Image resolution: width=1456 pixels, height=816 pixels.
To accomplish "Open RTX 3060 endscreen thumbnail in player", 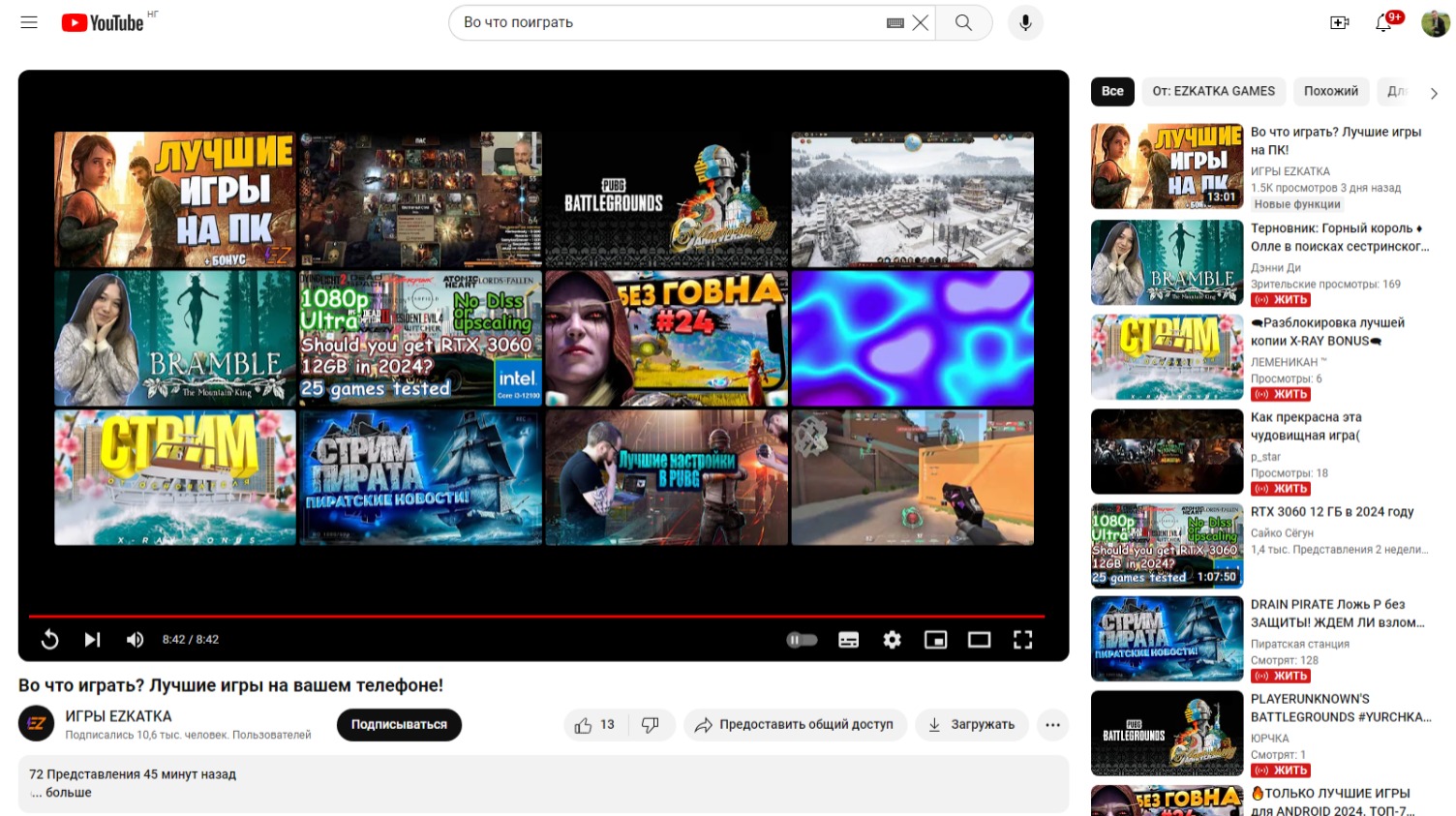I will 420,338.
